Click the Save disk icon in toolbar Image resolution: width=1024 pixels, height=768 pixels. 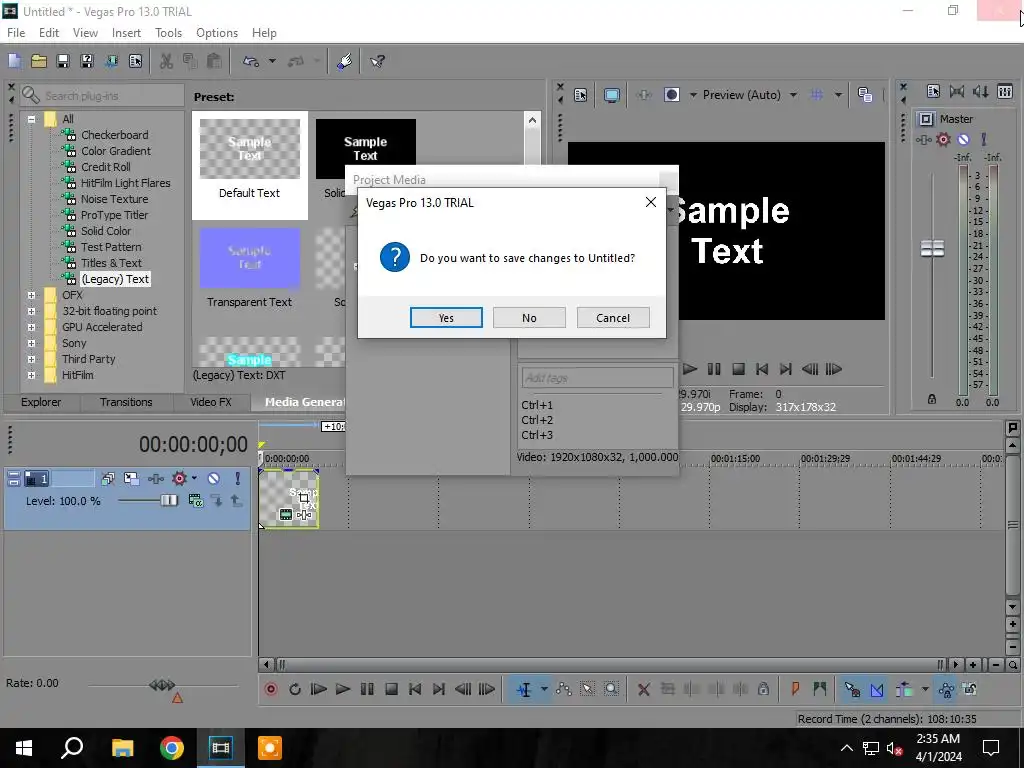coord(63,61)
